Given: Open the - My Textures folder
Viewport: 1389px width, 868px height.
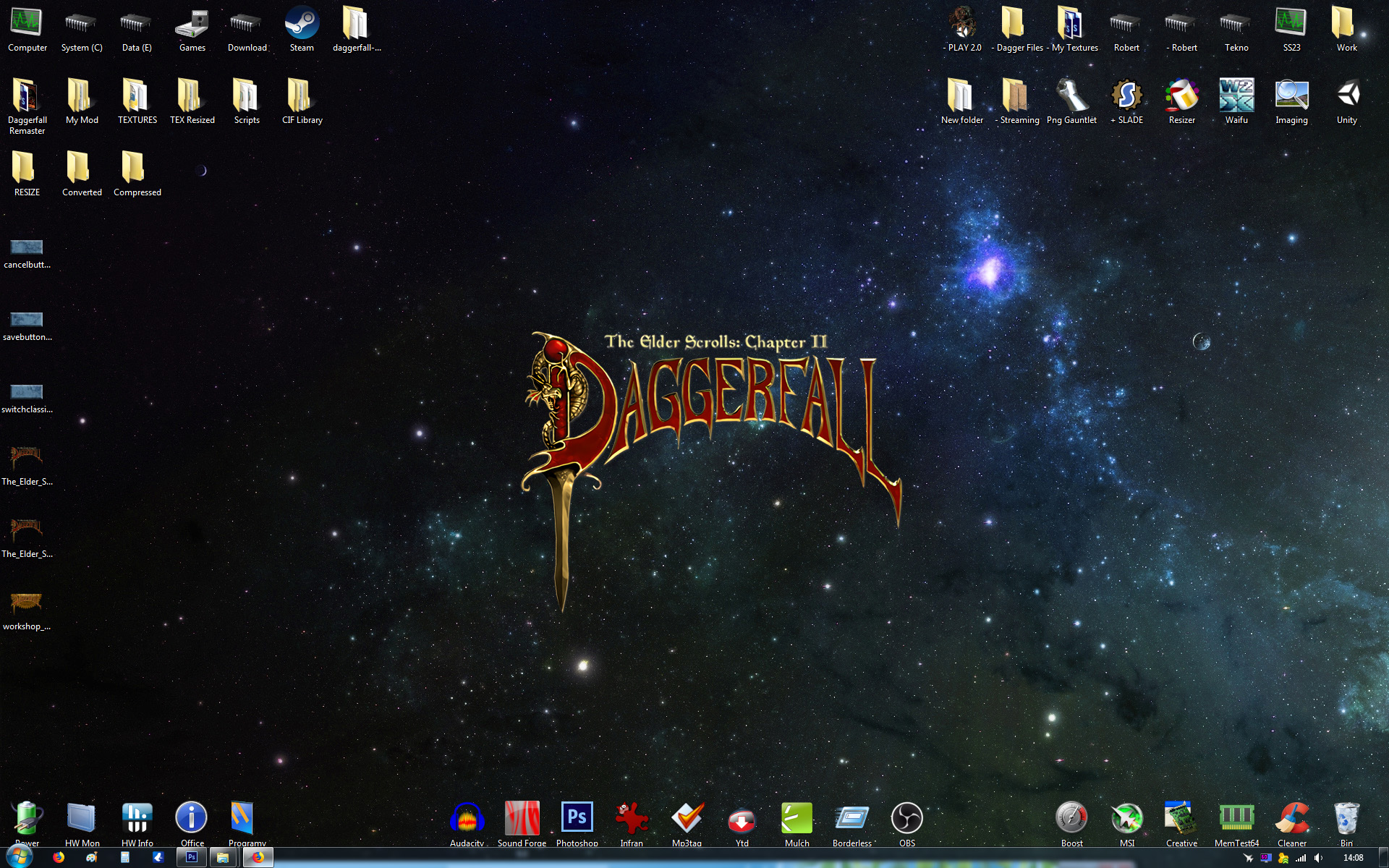Looking at the screenshot, I should tap(1072, 30).
